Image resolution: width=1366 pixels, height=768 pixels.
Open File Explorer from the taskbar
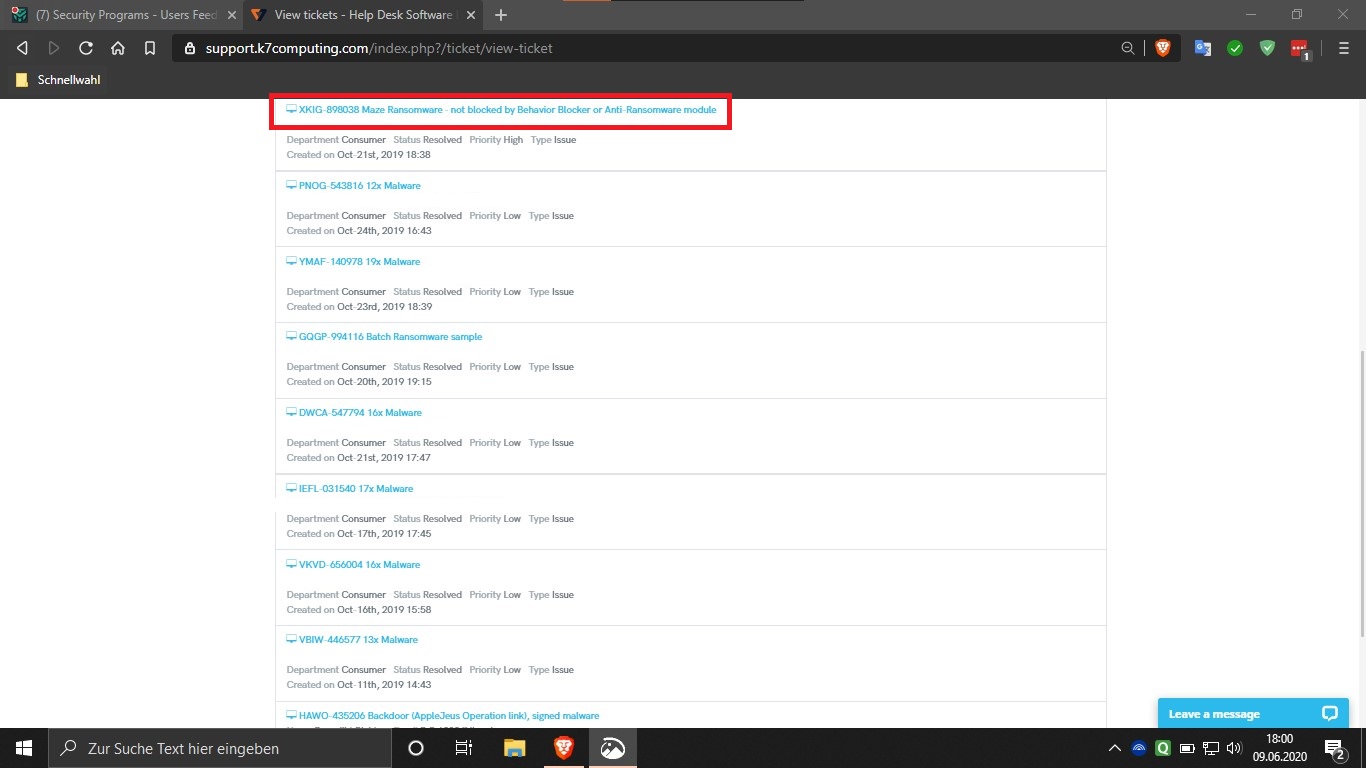[x=514, y=748]
